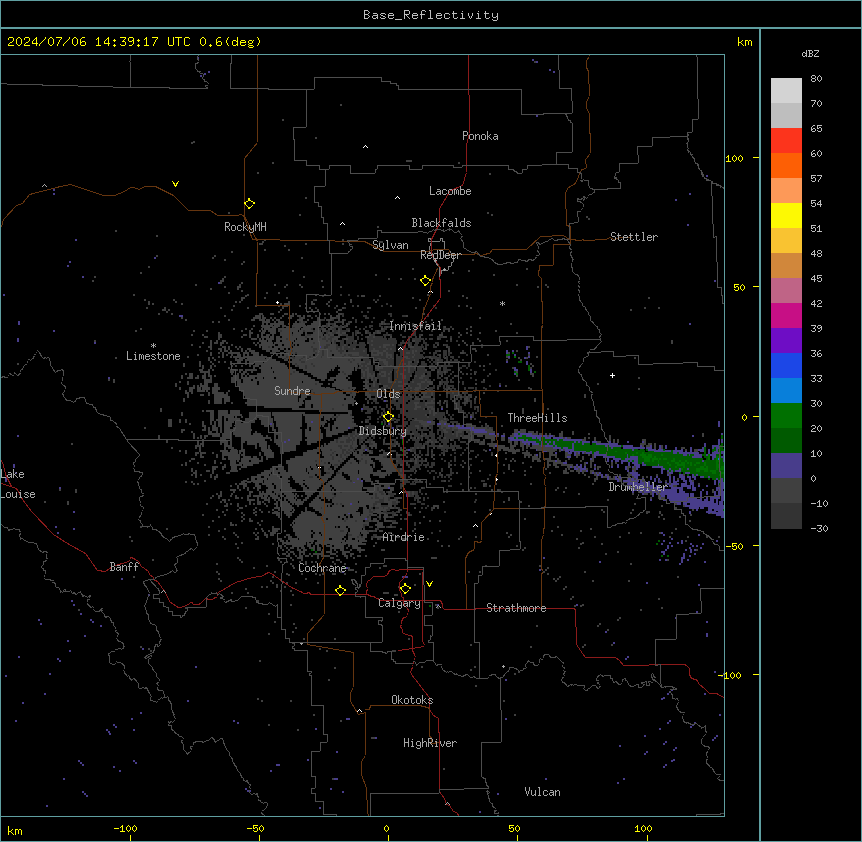Select the Banff town label
The width and height of the screenshot is (862, 842).
pos(124,567)
